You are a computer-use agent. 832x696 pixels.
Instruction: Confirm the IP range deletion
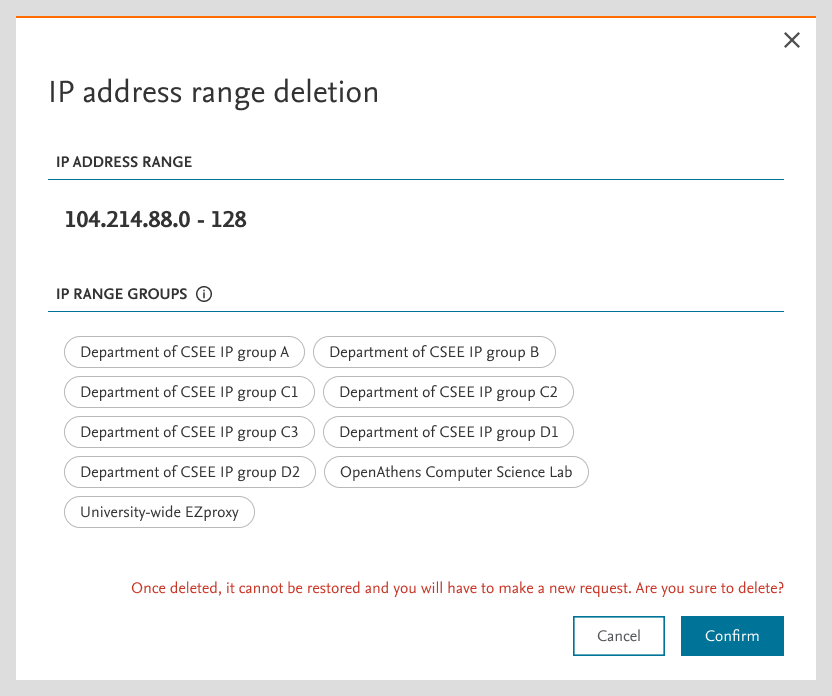[732, 636]
